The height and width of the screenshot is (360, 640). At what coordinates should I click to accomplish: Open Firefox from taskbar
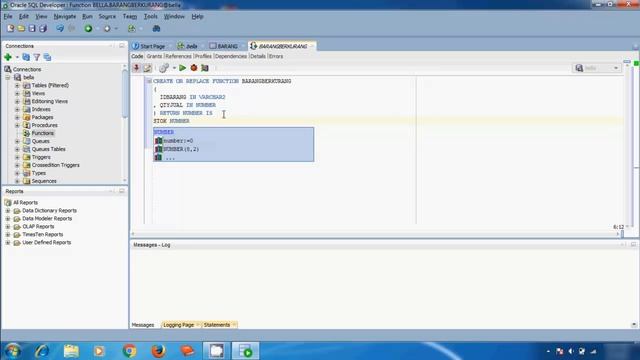(158, 351)
